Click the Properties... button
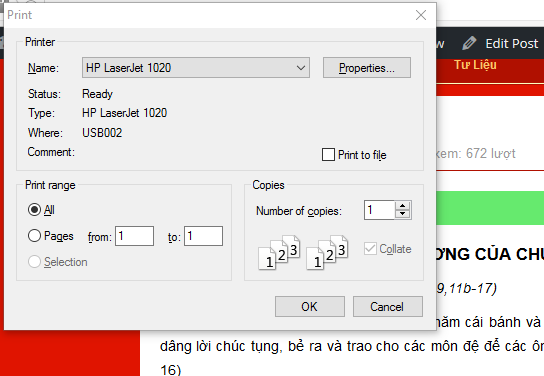Viewport: 544px width, 376px height. pos(367,68)
